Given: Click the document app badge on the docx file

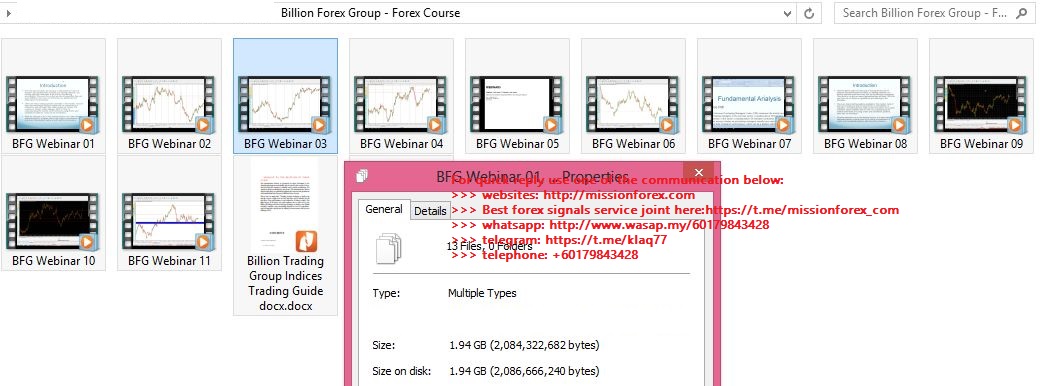Looking at the screenshot, I should coord(306,240).
